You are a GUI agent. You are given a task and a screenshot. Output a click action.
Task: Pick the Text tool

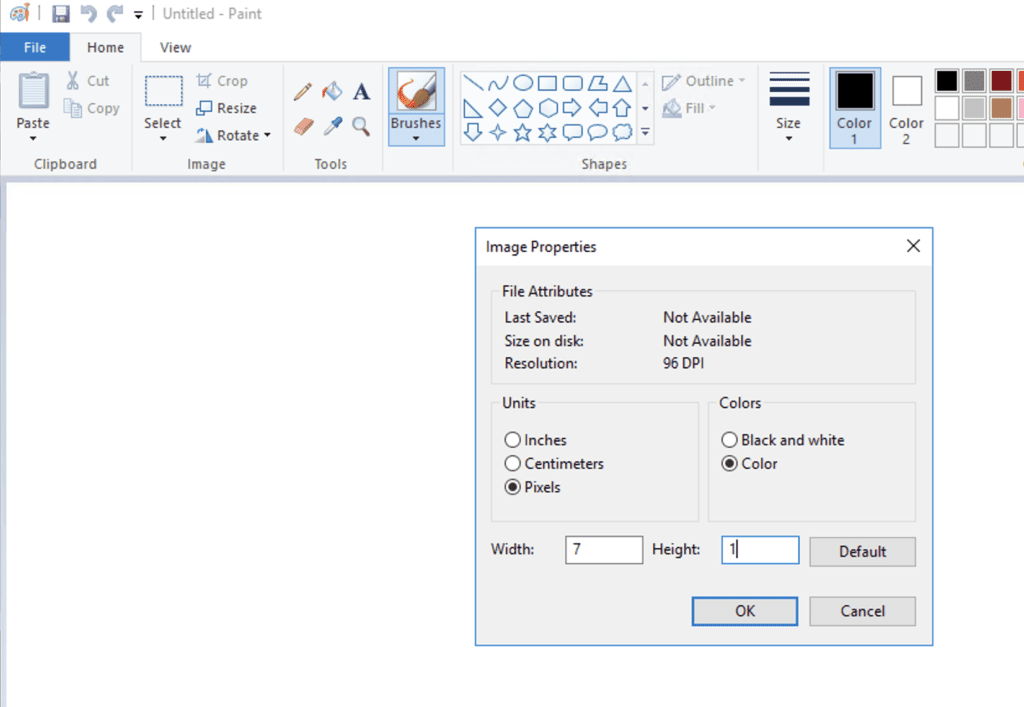[361, 91]
